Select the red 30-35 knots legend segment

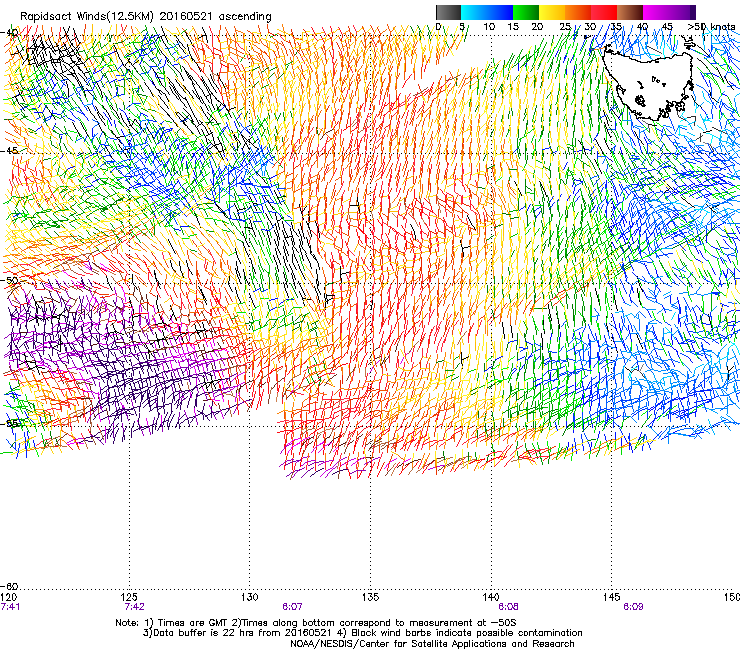pos(604,12)
